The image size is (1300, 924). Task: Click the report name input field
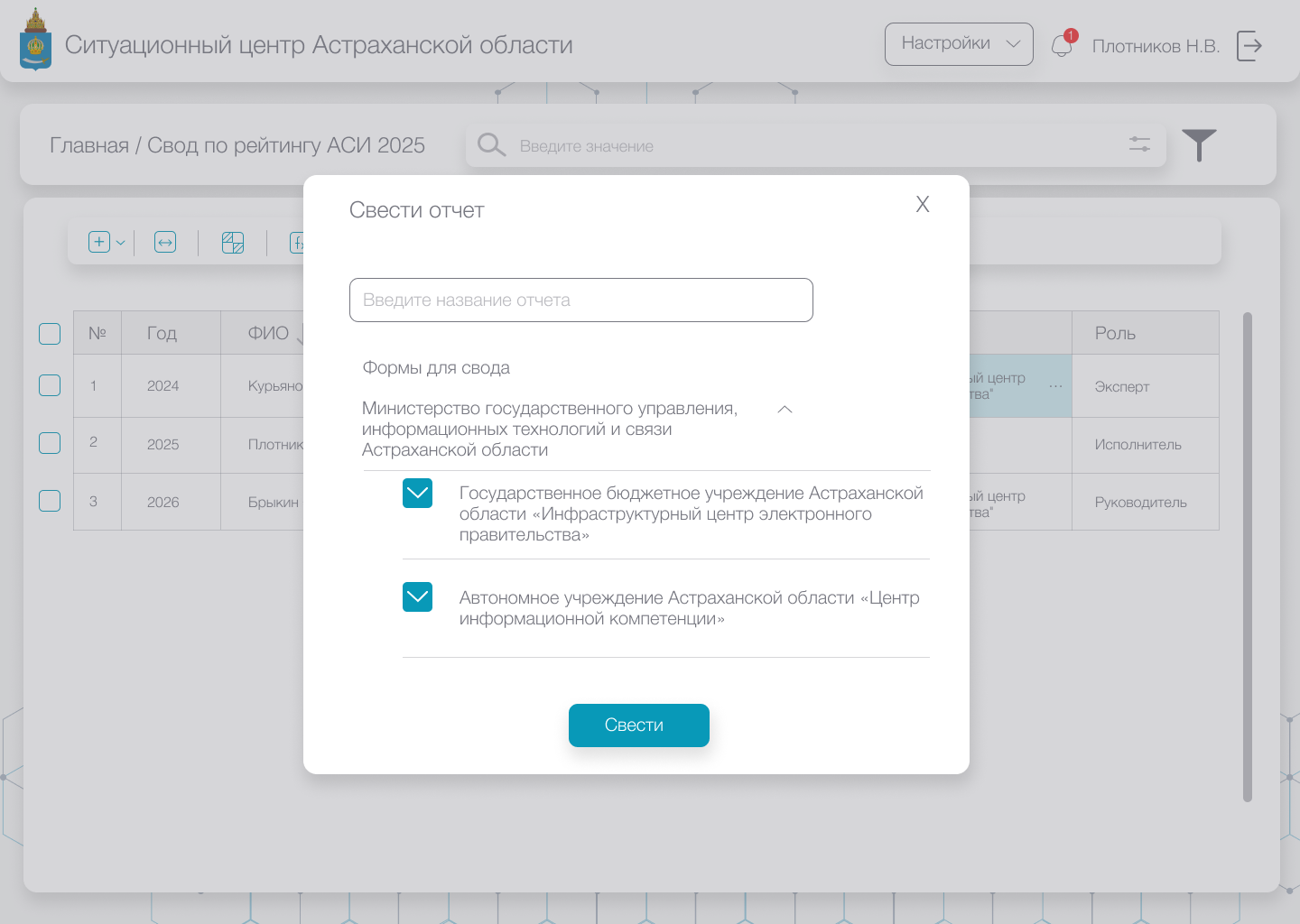pyautogui.click(x=580, y=300)
